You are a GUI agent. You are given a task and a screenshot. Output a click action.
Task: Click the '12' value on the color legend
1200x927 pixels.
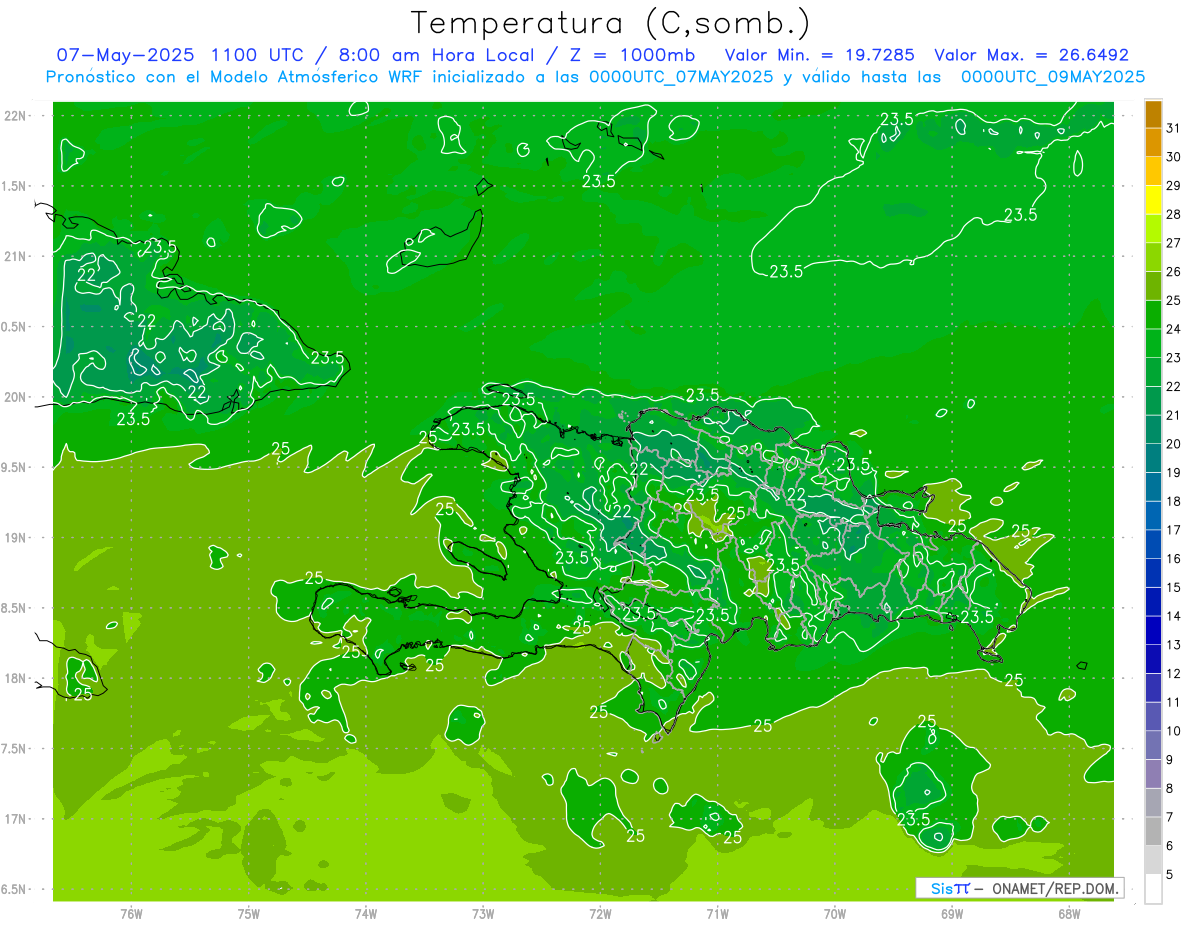click(1174, 673)
